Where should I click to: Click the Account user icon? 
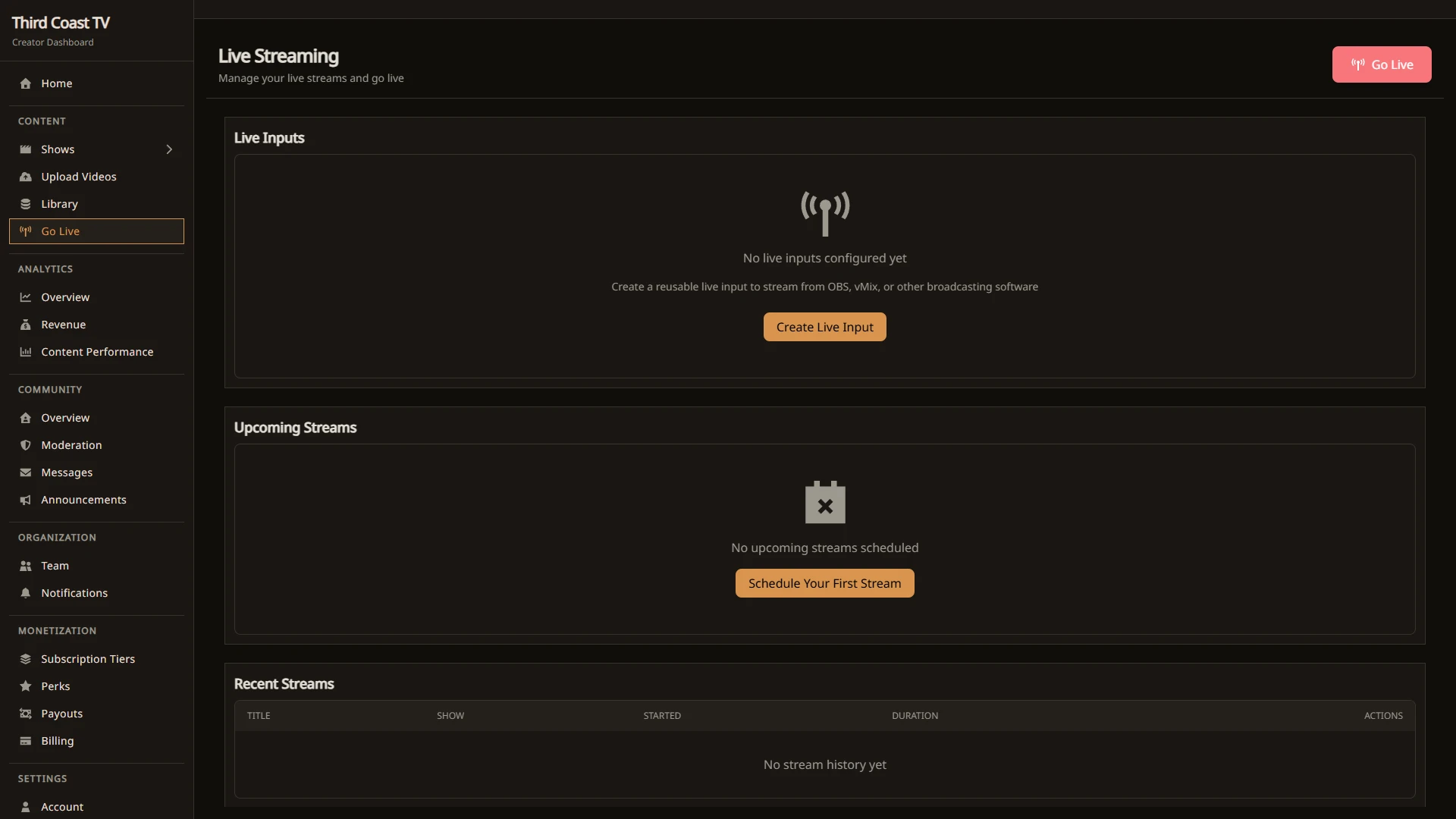point(26,807)
